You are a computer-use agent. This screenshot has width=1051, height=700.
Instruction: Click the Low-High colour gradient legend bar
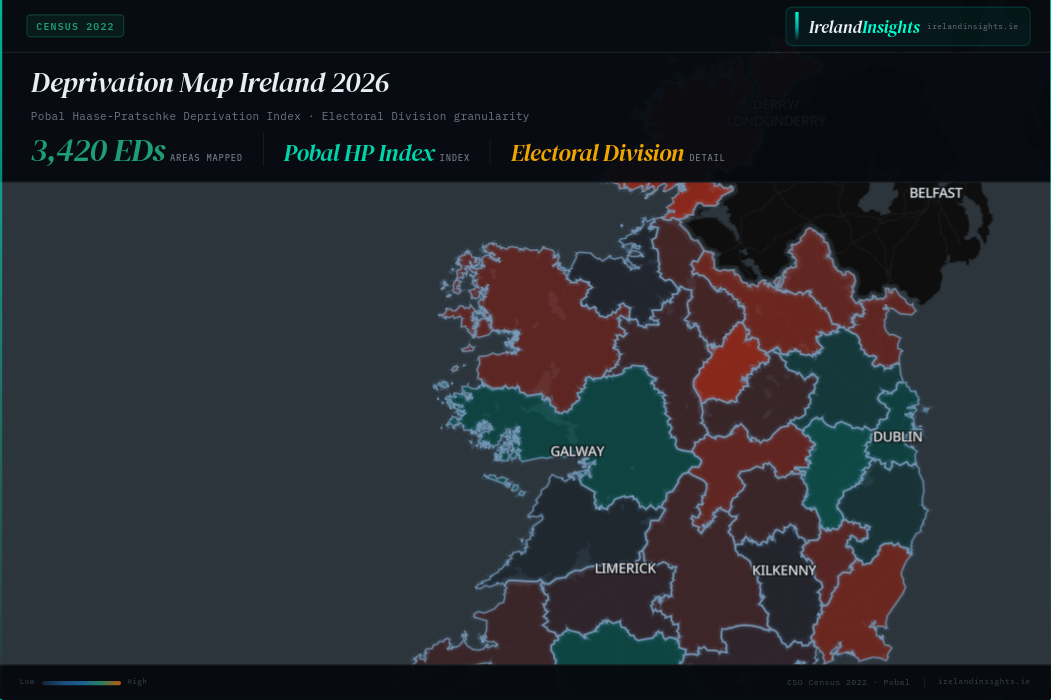click(81, 683)
